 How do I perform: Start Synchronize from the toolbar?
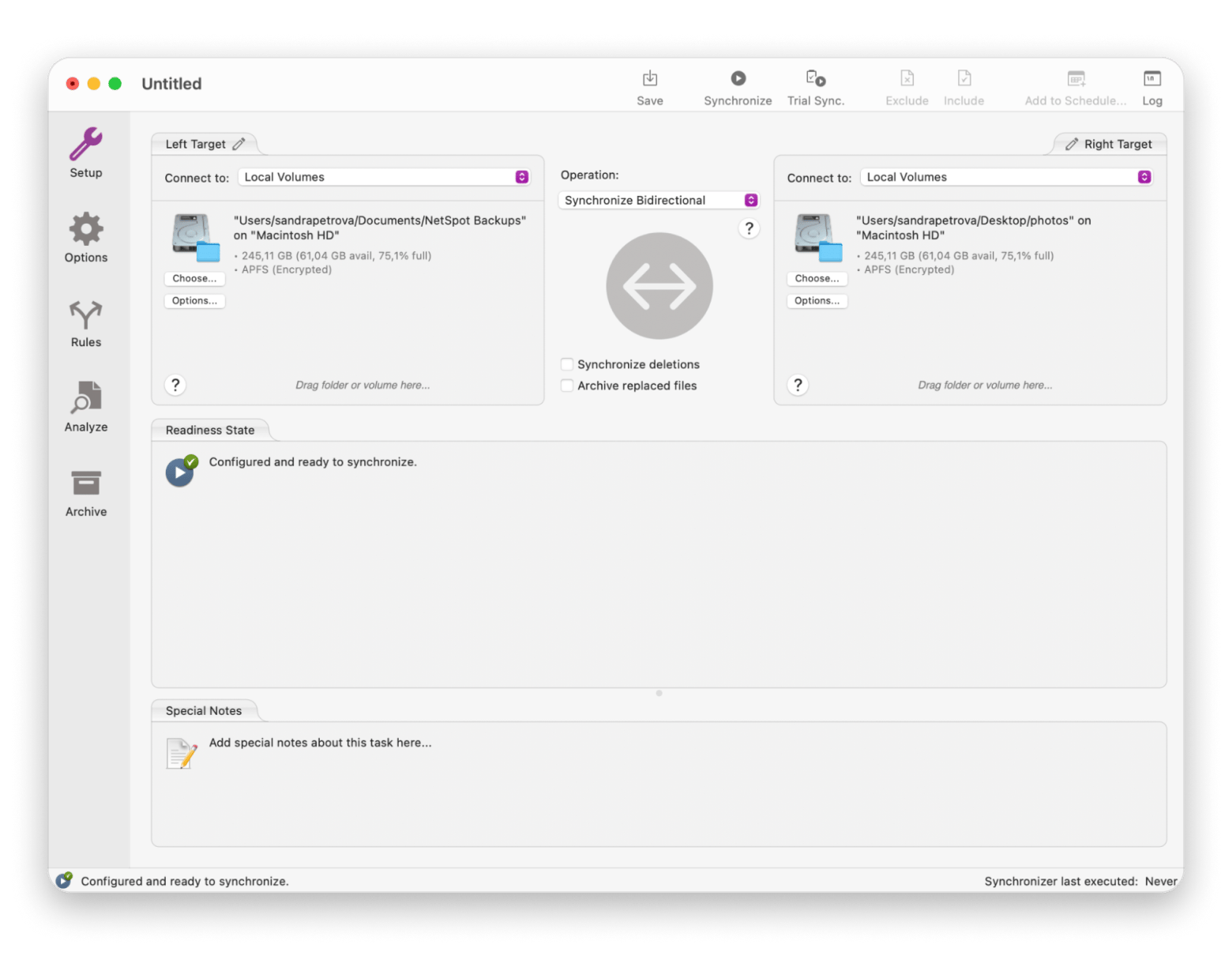coord(738,87)
